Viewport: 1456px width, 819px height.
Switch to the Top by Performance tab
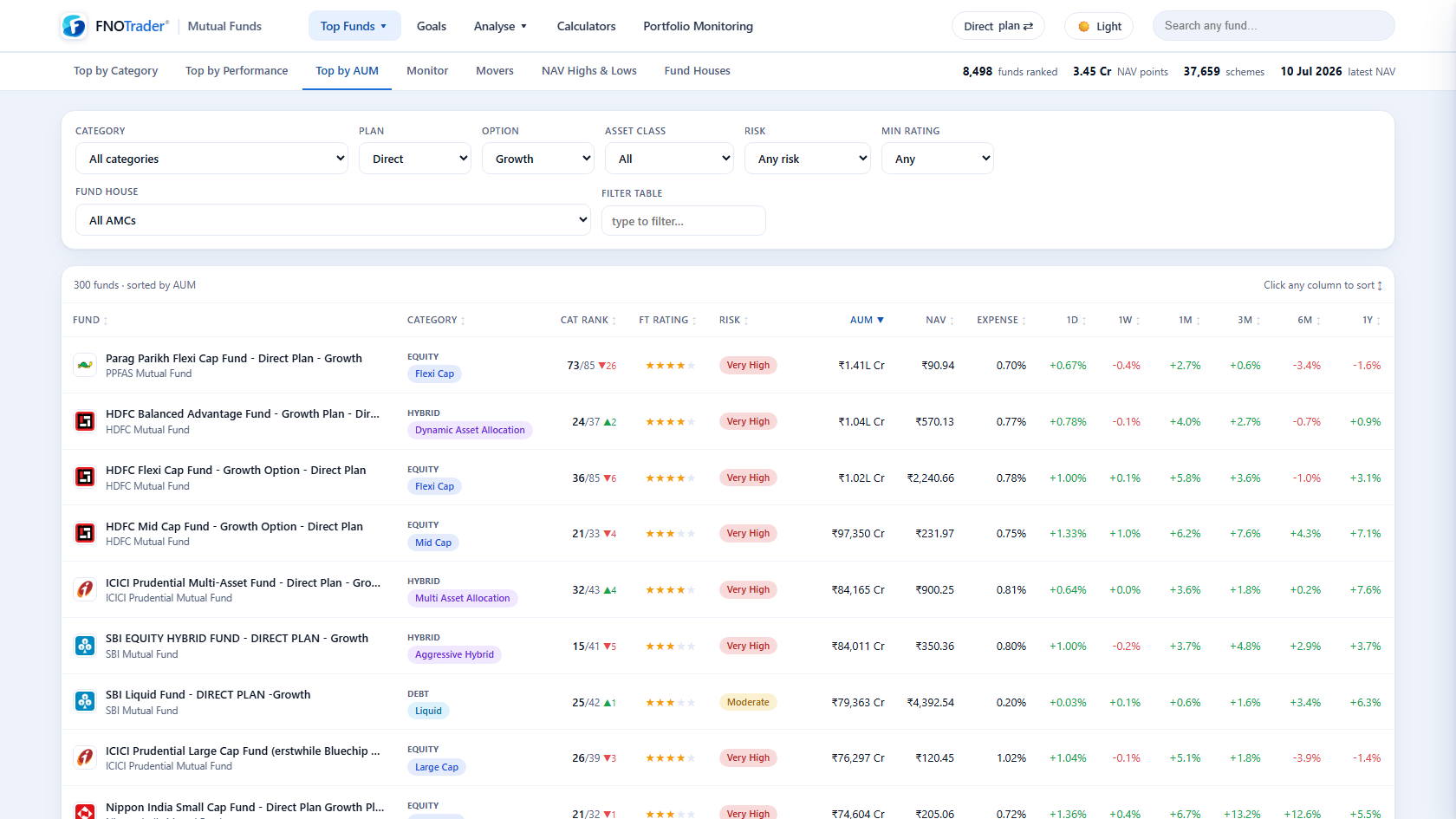pyautogui.click(x=237, y=71)
